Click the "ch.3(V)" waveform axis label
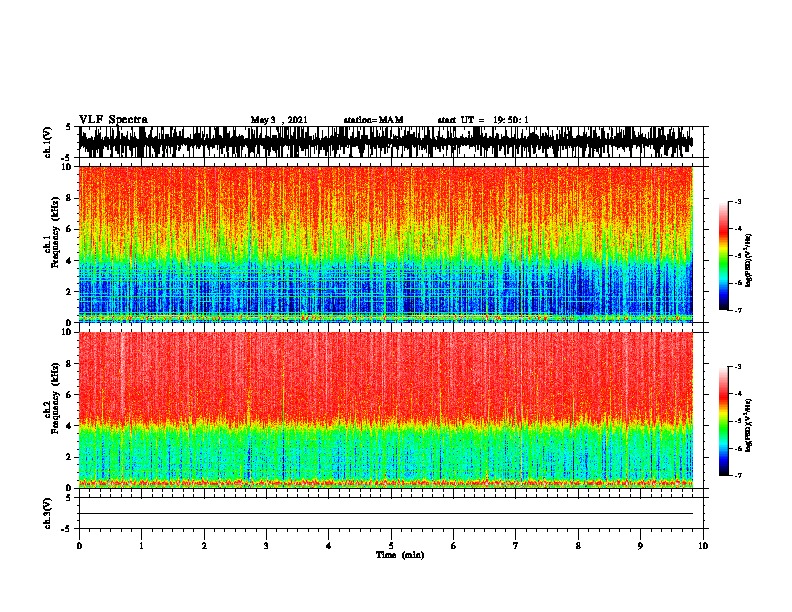Screen dimensions: 792x612 point(48,513)
